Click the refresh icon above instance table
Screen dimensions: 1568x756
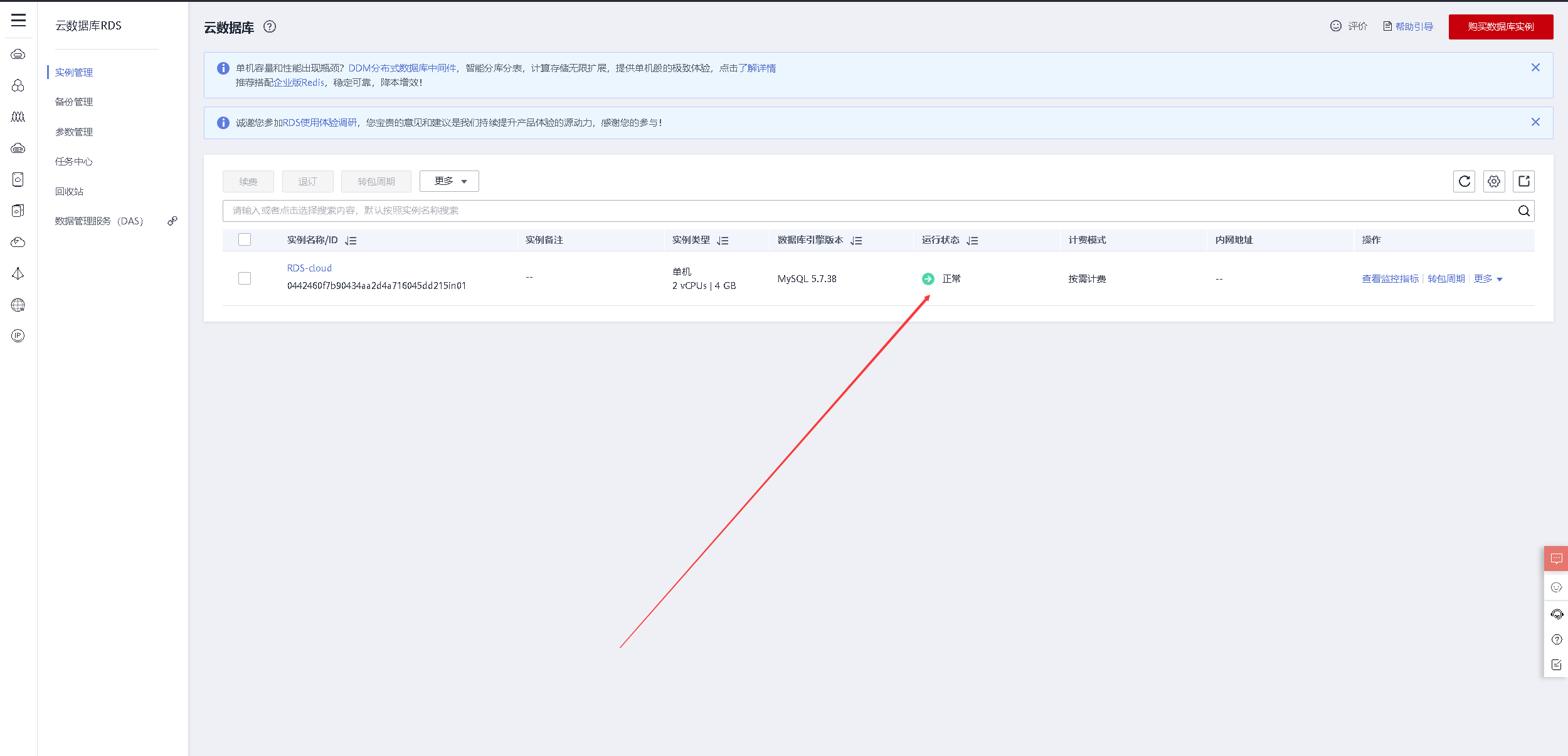point(1464,182)
